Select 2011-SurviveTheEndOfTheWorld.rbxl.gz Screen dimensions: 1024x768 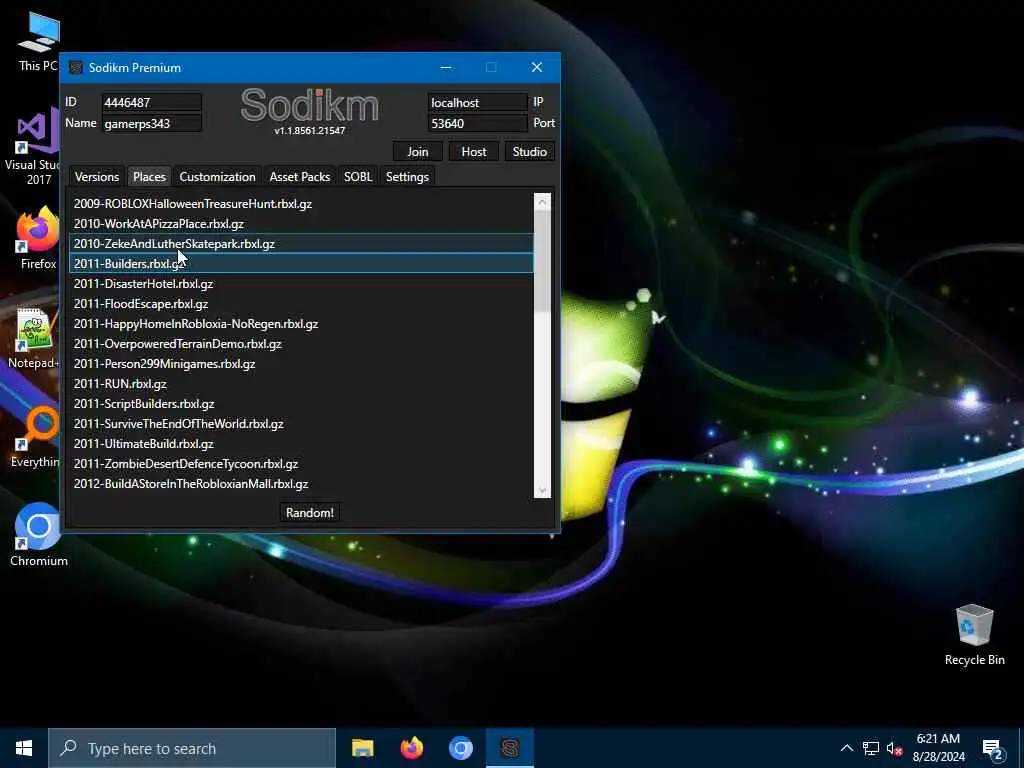pyautogui.click(x=301, y=424)
